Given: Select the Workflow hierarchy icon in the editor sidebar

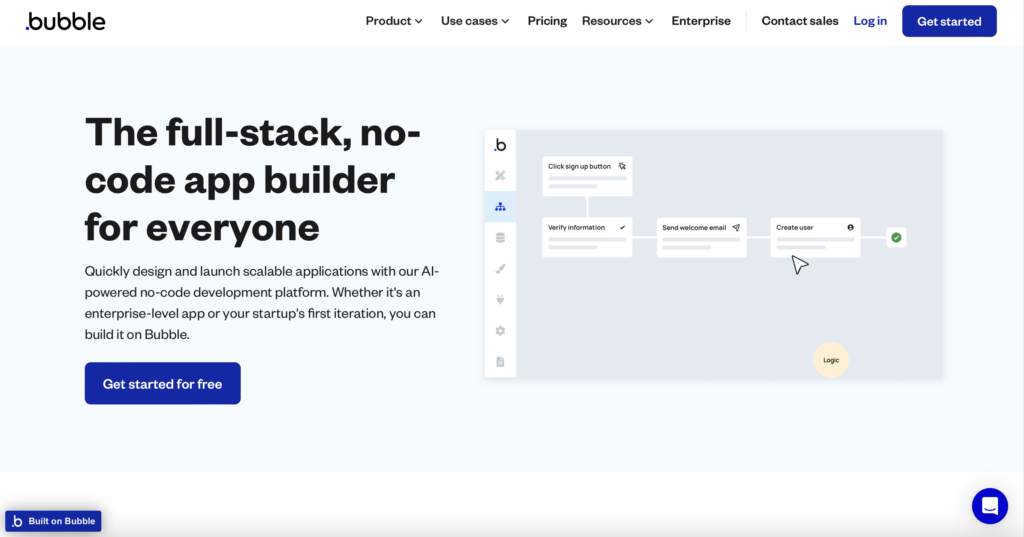Looking at the screenshot, I should pos(500,207).
